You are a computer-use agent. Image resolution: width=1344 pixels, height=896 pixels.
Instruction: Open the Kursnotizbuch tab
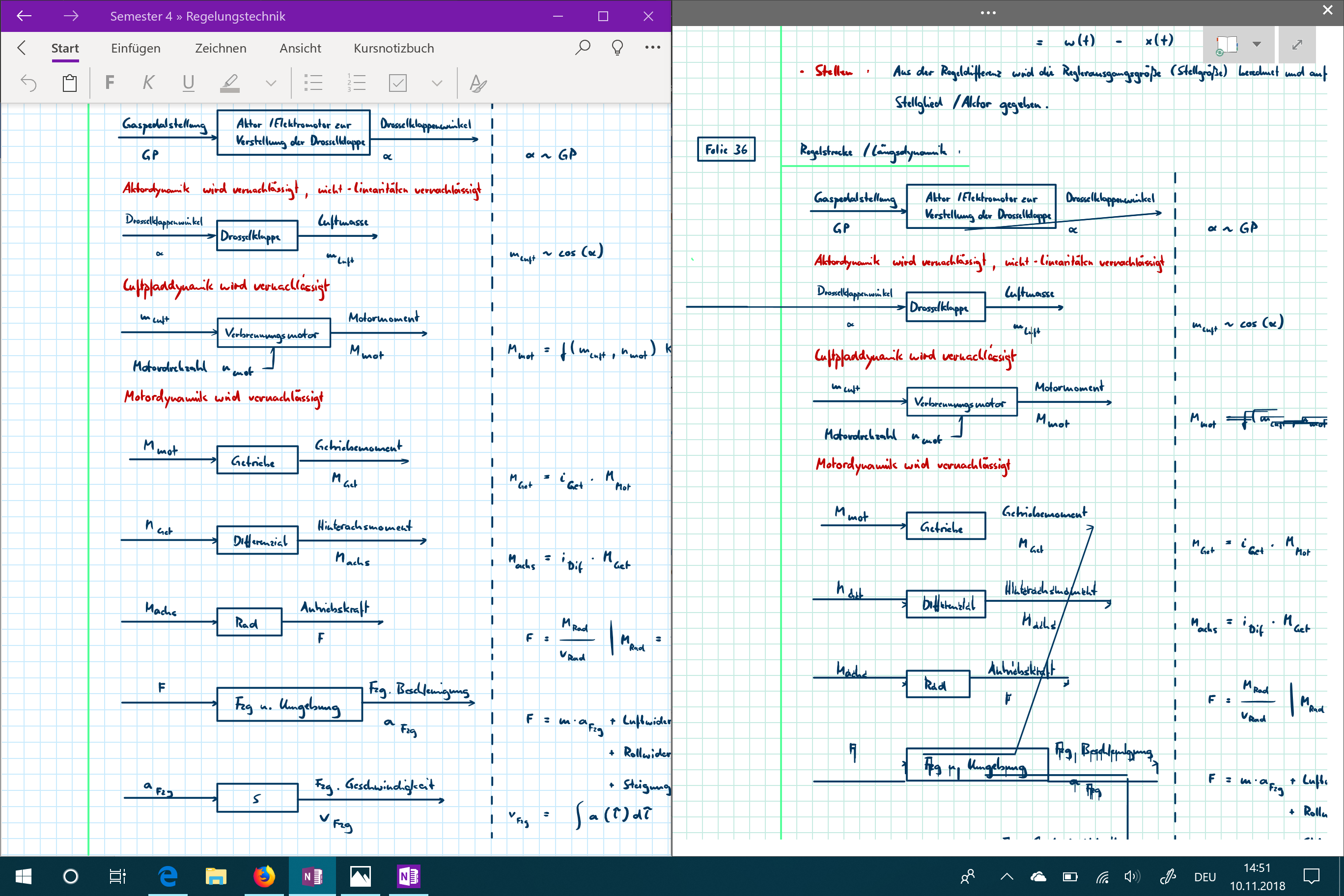(x=393, y=49)
